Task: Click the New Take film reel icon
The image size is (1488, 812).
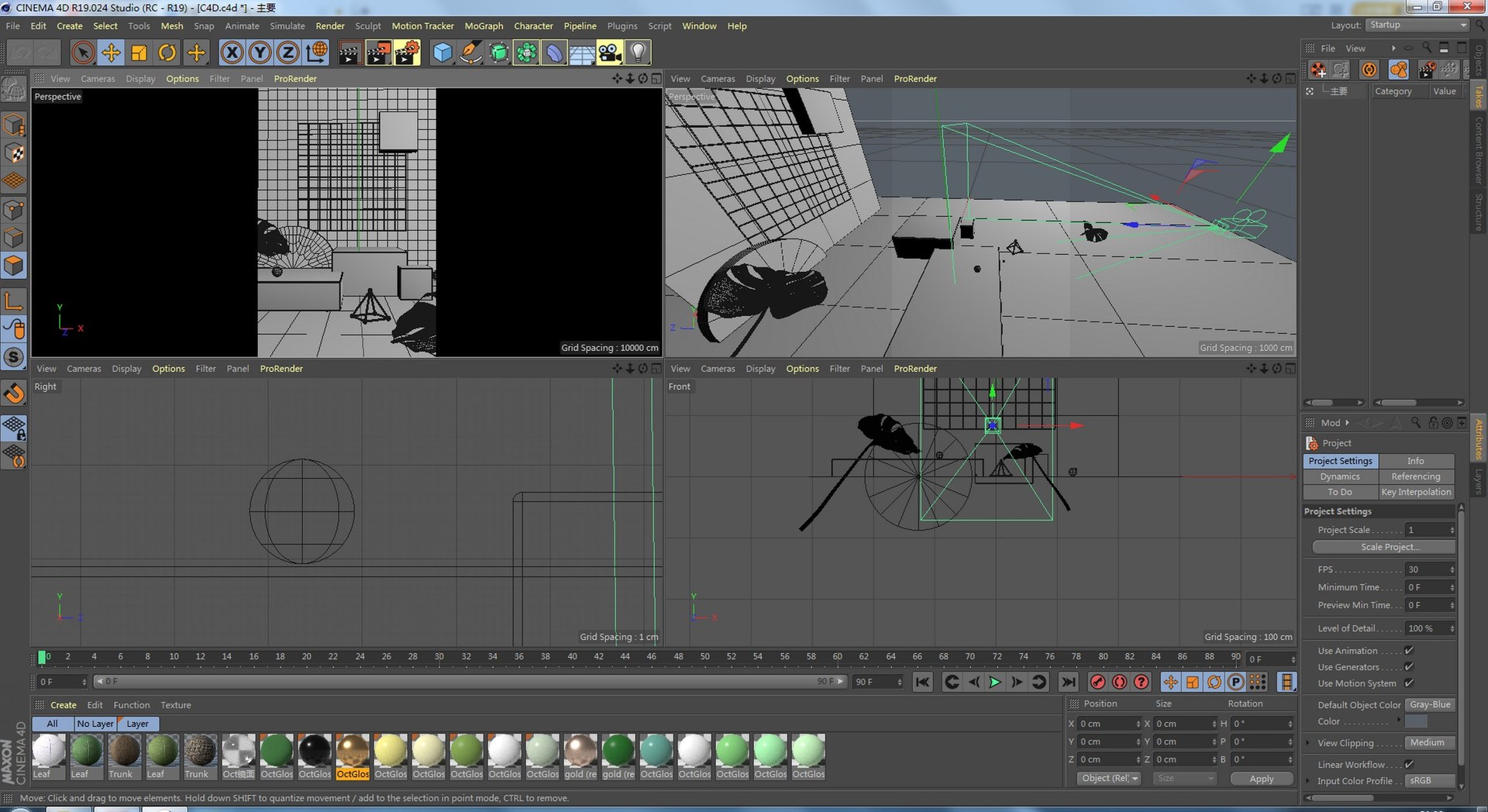Action: (1318, 70)
